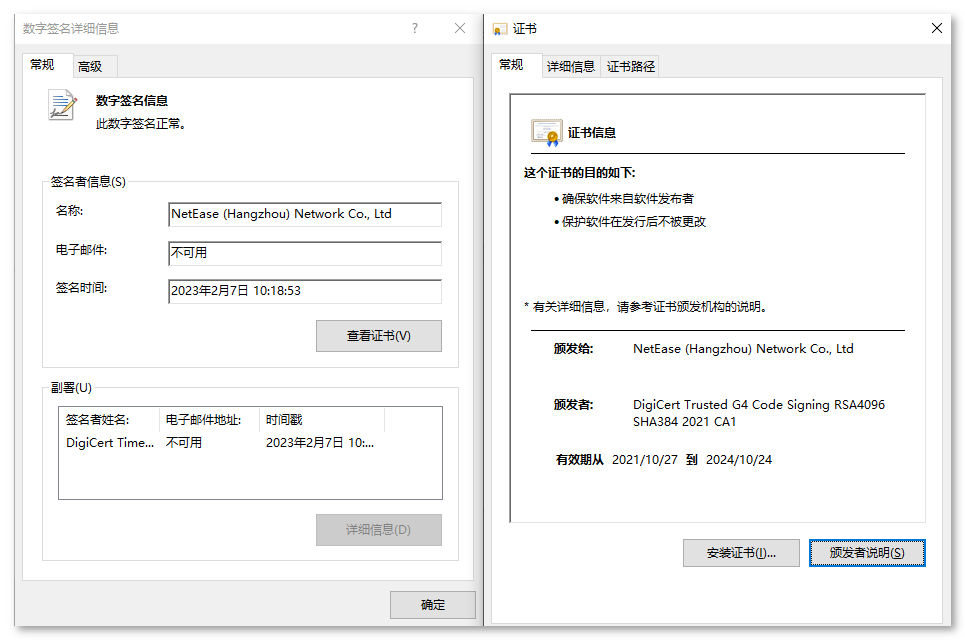Click the 签名者姓名 column header

pos(109,420)
